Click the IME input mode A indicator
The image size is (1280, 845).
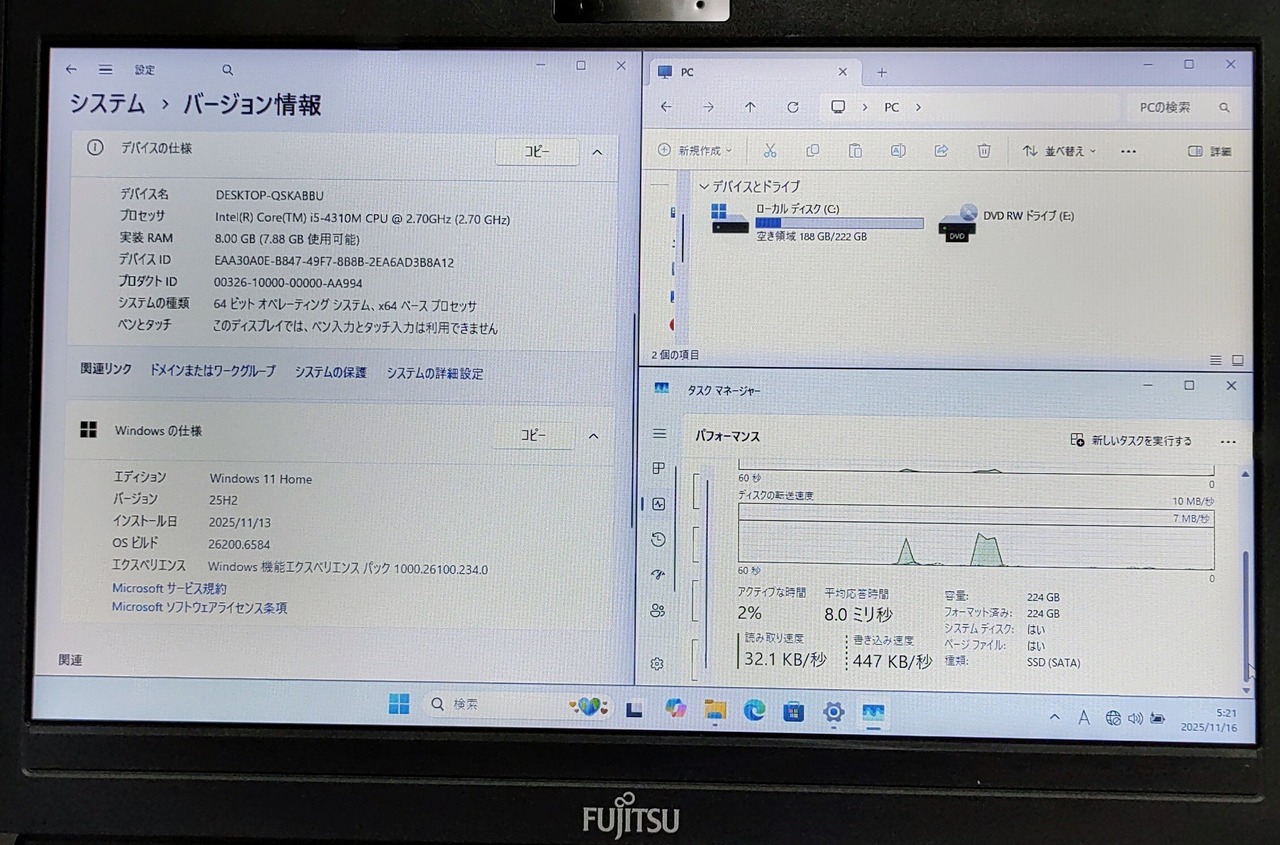pos(1084,718)
